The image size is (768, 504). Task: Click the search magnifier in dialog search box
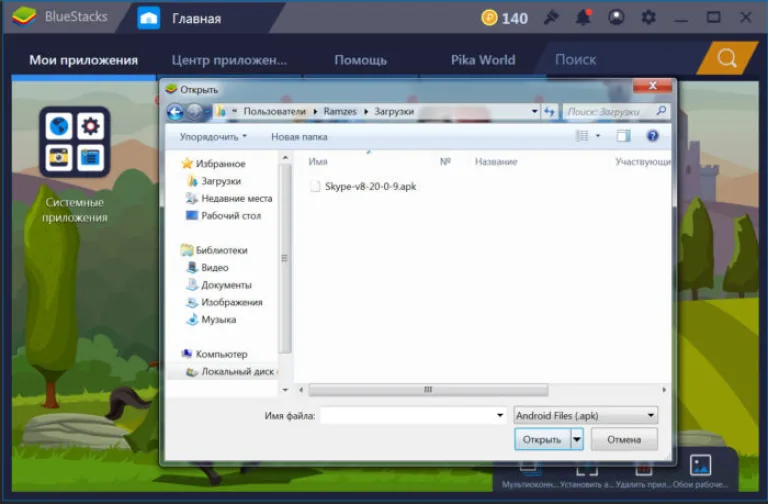coord(661,111)
